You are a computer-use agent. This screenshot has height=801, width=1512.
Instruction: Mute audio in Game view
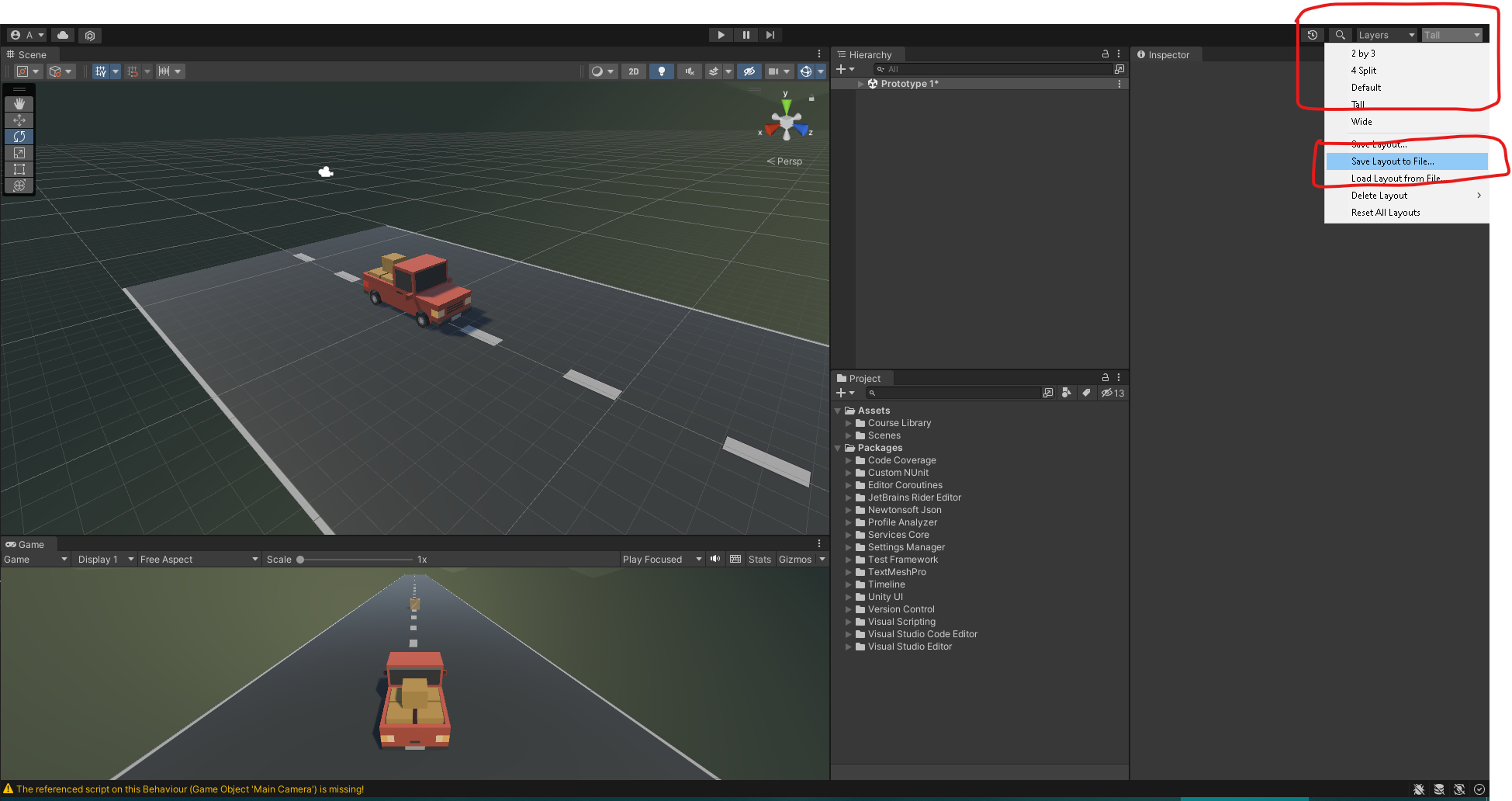(x=715, y=559)
